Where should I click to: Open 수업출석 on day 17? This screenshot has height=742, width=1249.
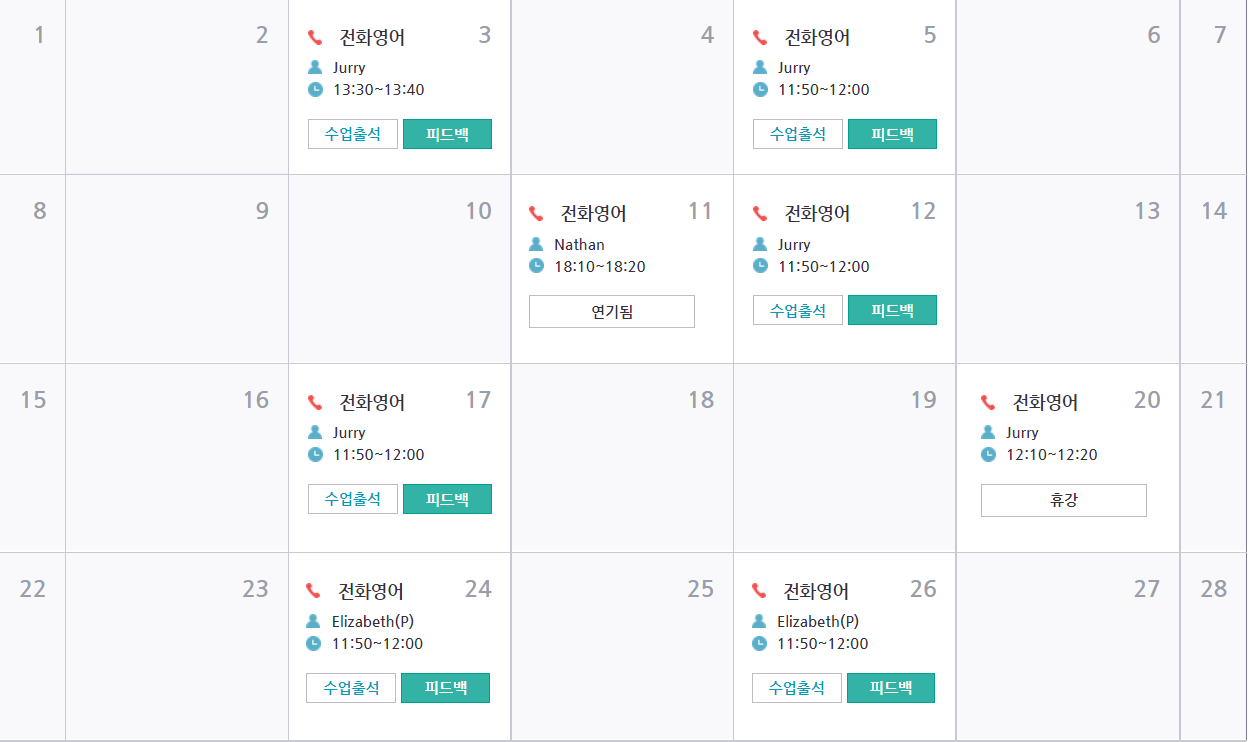(353, 499)
